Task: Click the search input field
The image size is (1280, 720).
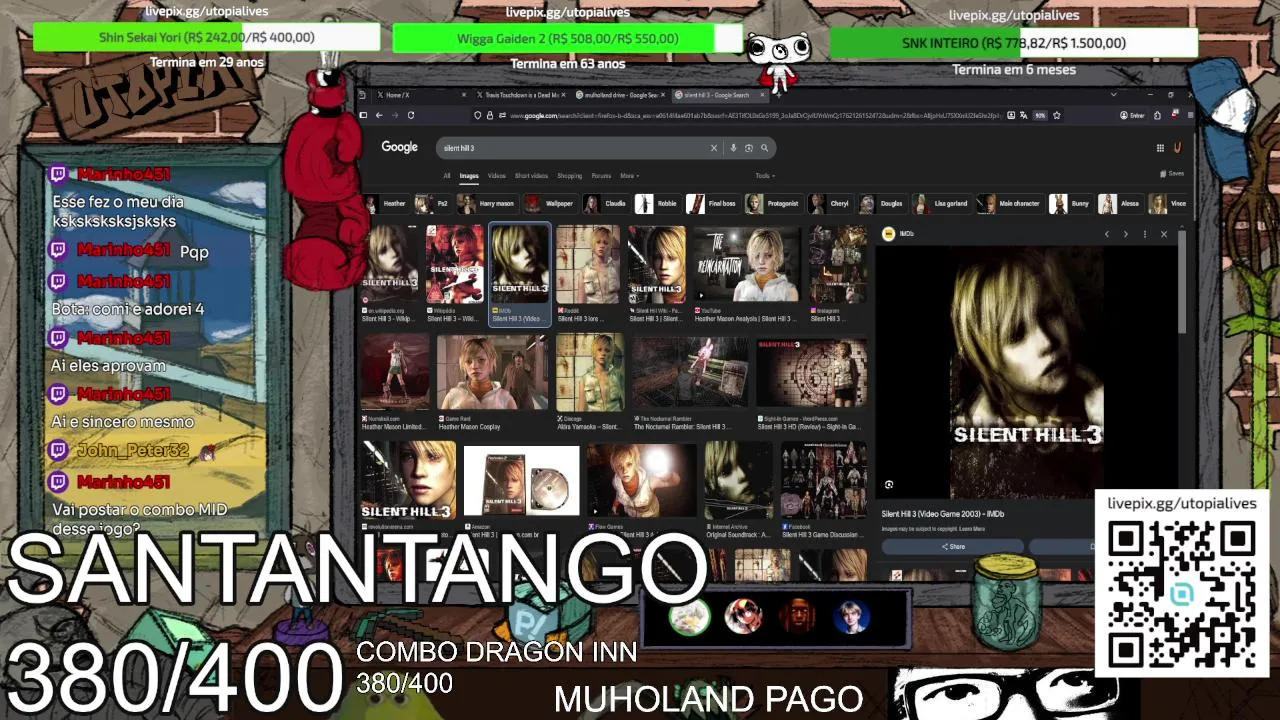Action: click(x=575, y=148)
